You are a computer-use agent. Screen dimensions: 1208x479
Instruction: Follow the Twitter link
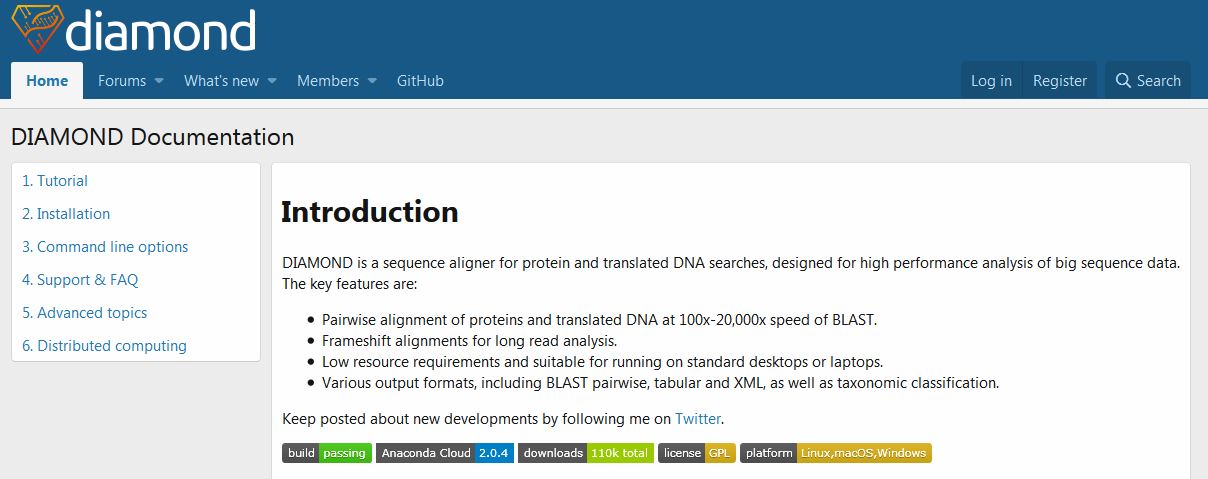tap(698, 419)
